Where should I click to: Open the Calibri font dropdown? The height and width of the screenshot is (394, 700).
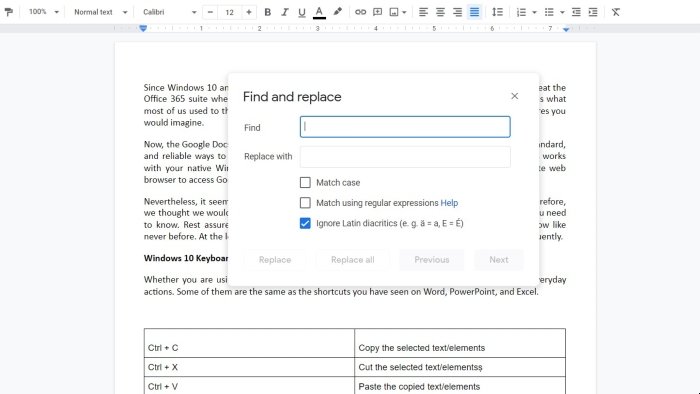click(169, 12)
